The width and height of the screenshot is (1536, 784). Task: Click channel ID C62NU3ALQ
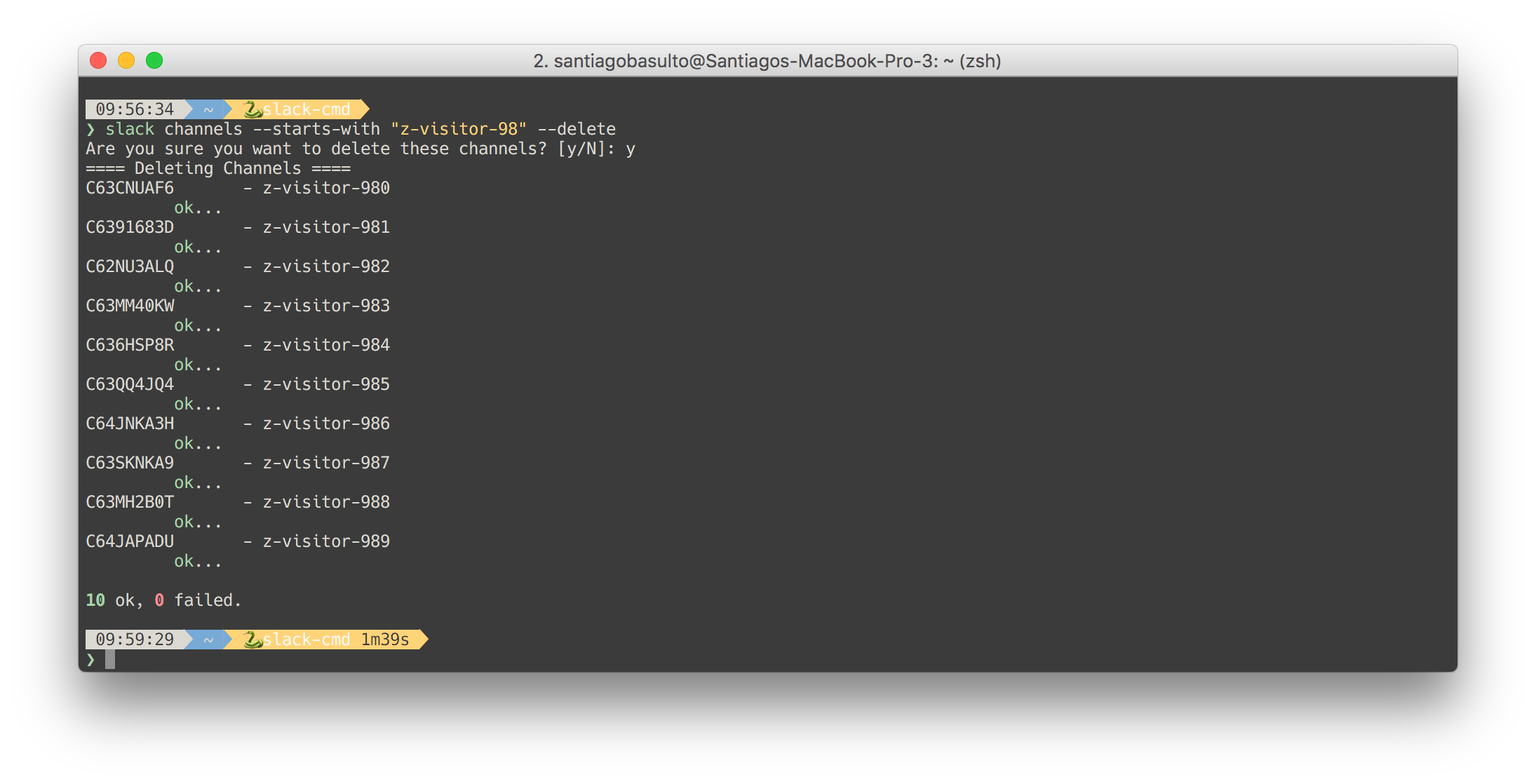pos(130,266)
